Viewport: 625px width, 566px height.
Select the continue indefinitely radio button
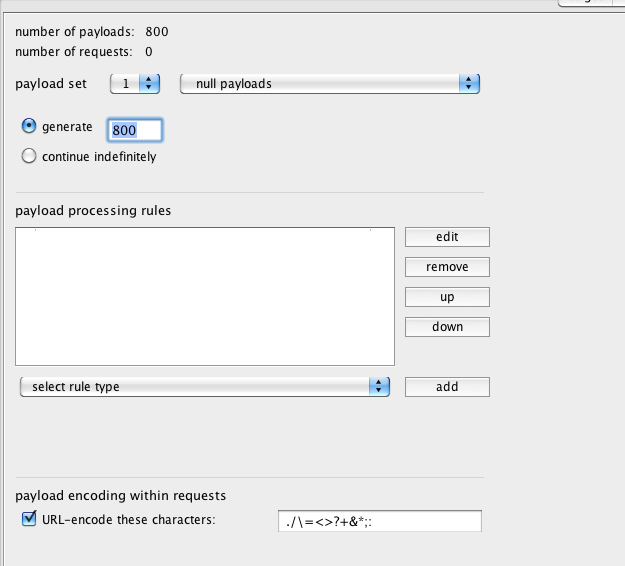(x=29, y=156)
